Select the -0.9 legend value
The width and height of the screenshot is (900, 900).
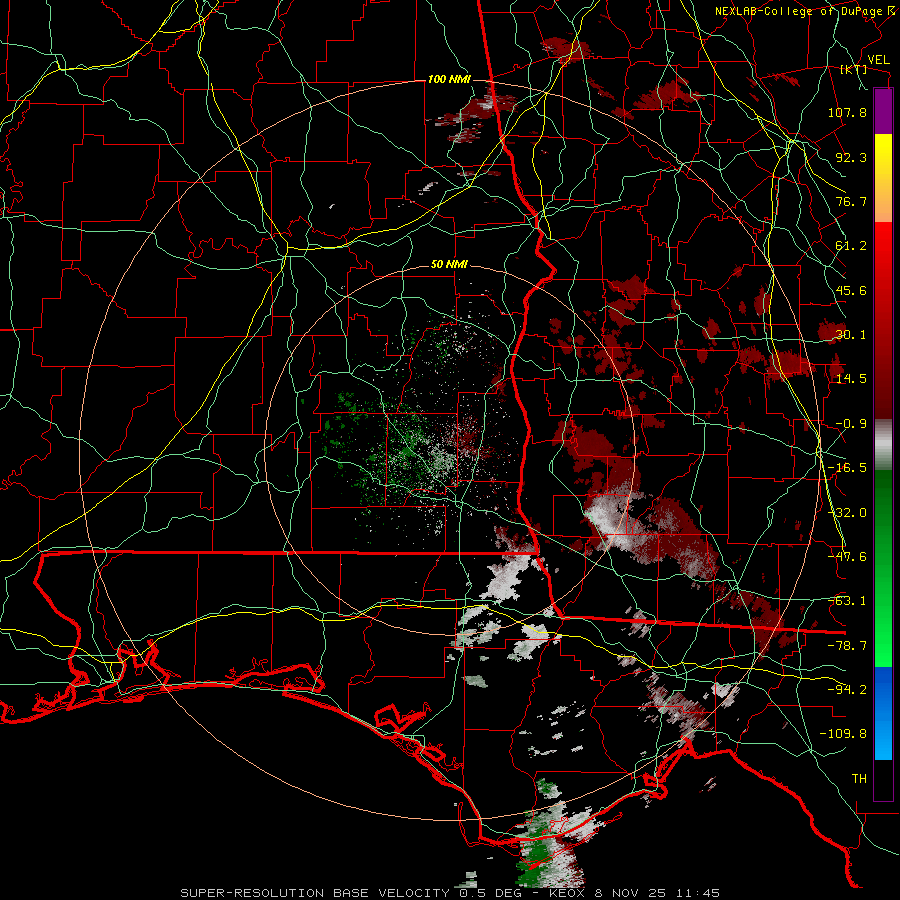851,424
